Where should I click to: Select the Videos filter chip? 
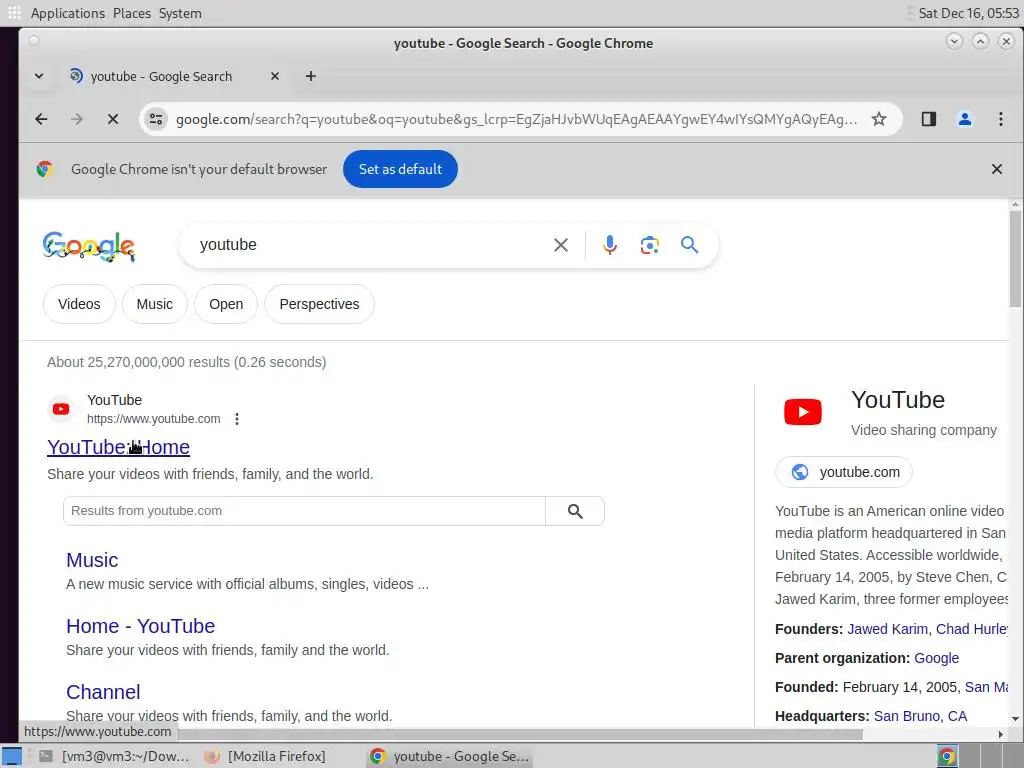pos(79,304)
